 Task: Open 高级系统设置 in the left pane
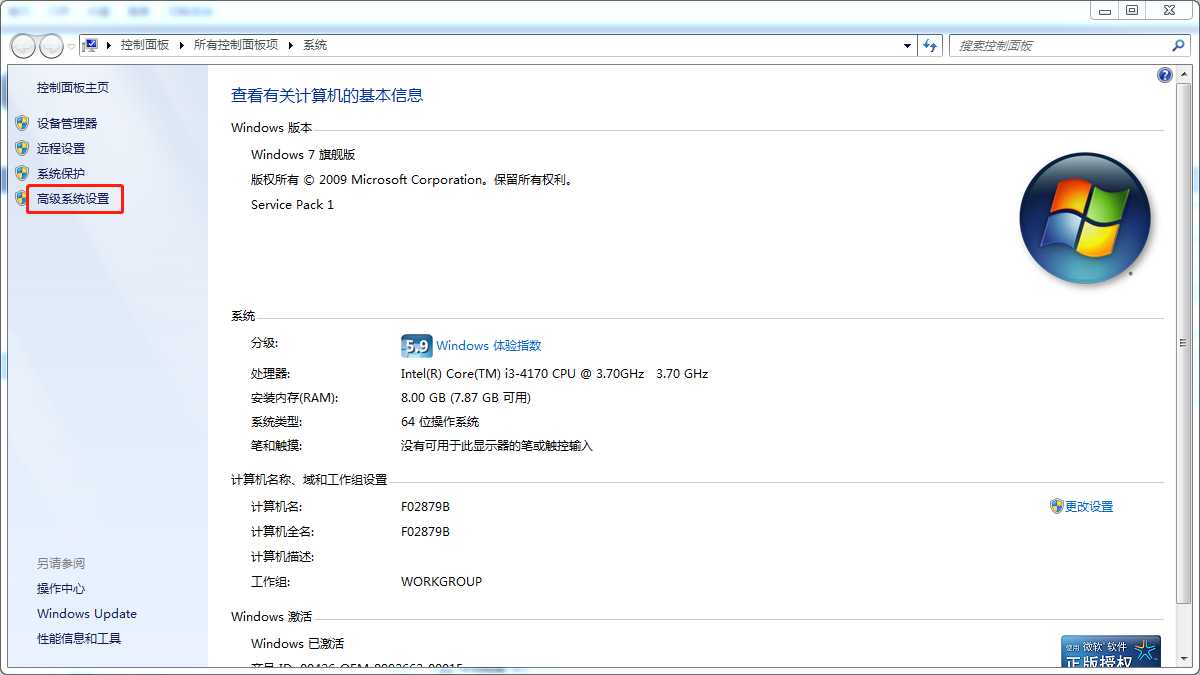tap(73, 199)
